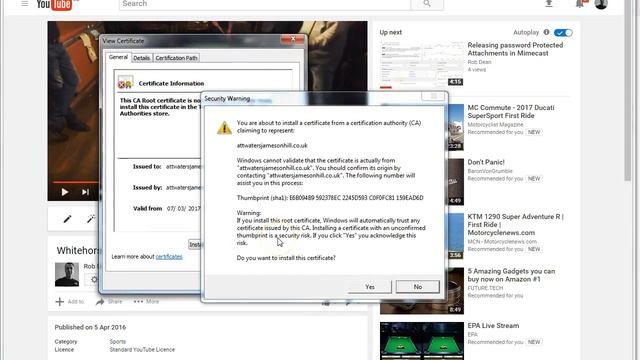The image size is (640, 360).
Task: Click Yes to install the certificate
Action: 370,287
